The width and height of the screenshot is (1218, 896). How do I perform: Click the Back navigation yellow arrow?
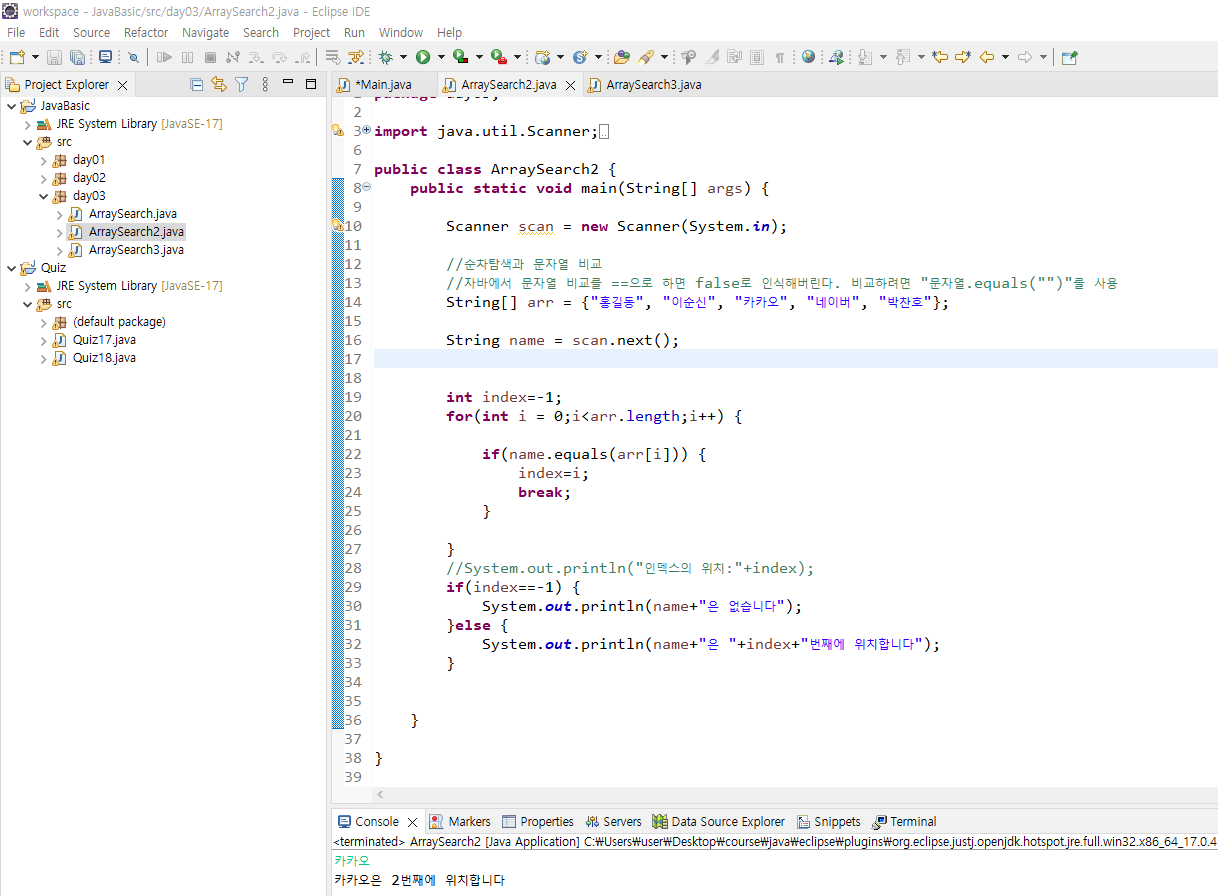(x=987, y=57)
